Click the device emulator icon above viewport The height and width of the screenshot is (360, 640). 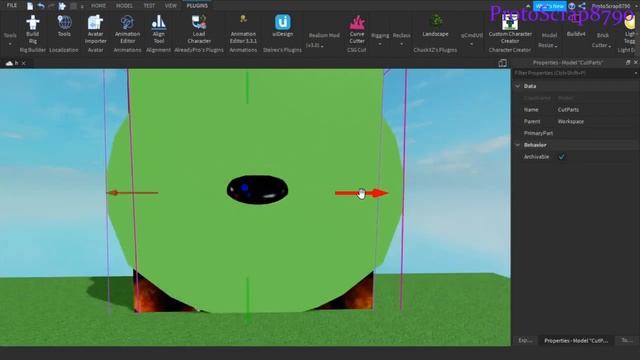coord(502,63)
